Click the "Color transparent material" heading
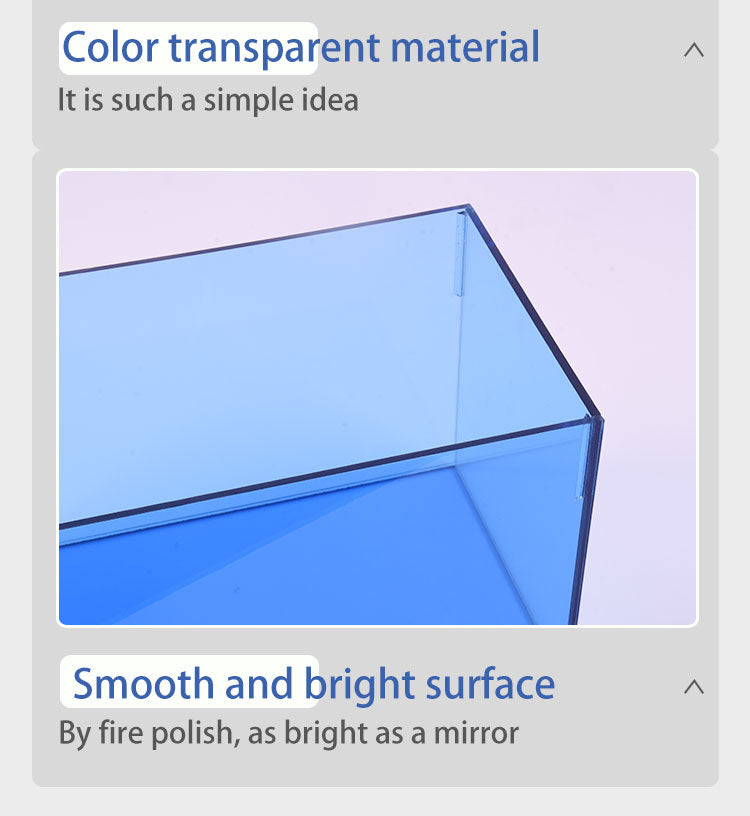Screen dimensions: 750x816 coord(300,47)
